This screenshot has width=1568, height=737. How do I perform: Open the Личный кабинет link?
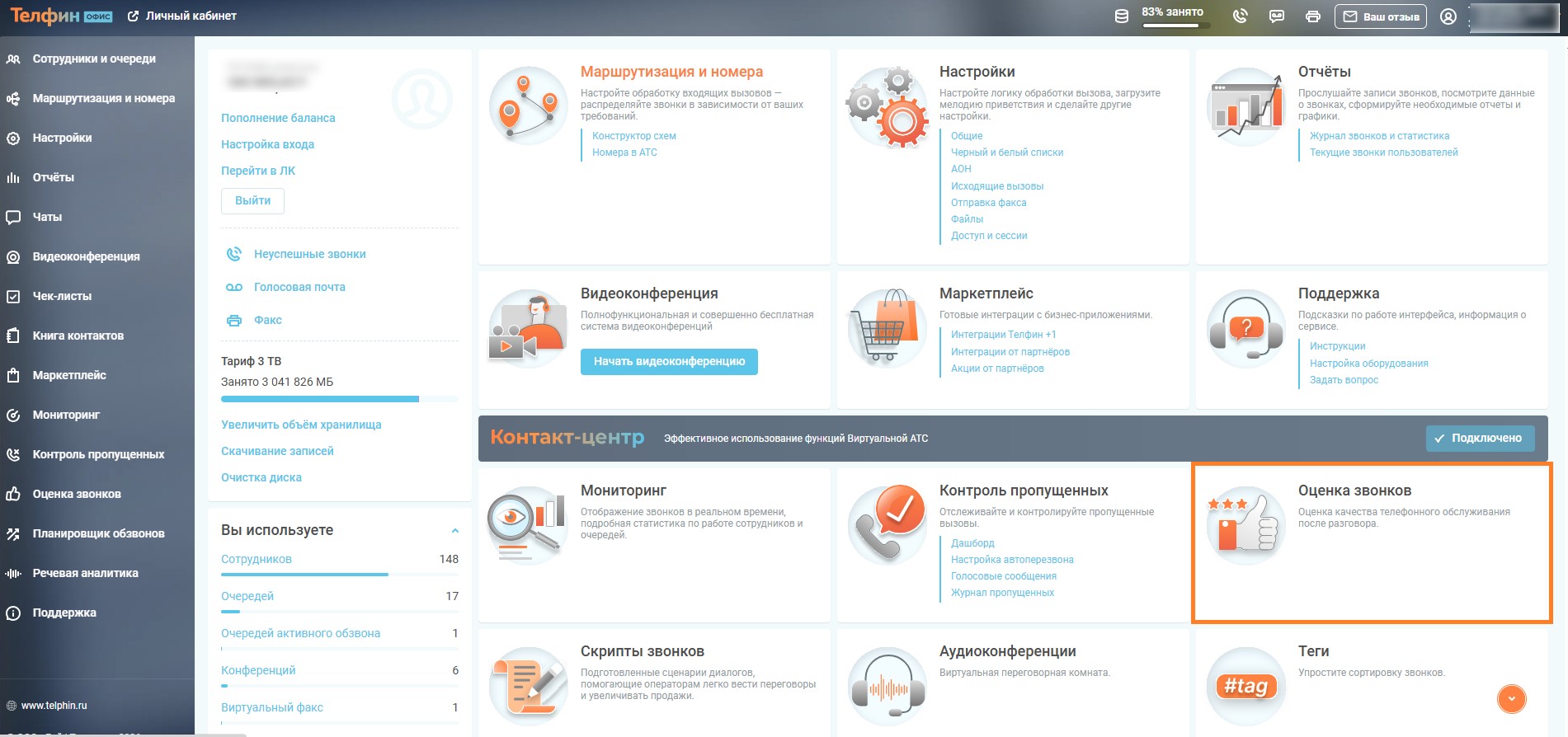(182, 16)
